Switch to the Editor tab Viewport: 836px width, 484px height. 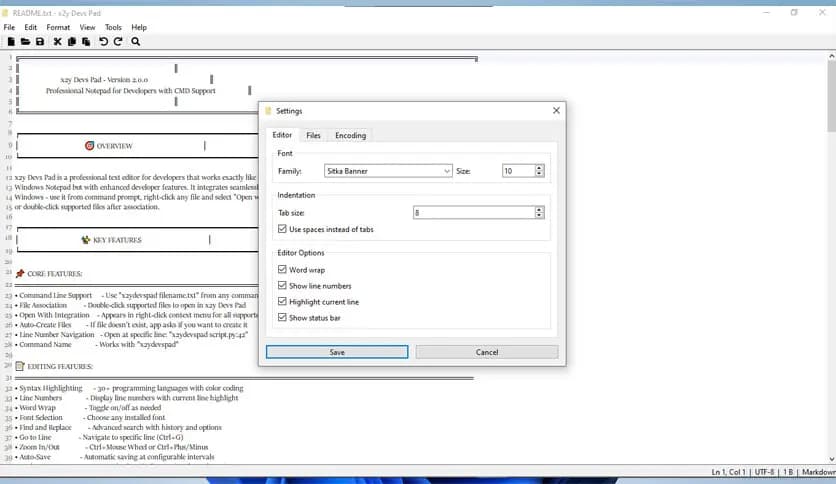click(x=282, y=135)
